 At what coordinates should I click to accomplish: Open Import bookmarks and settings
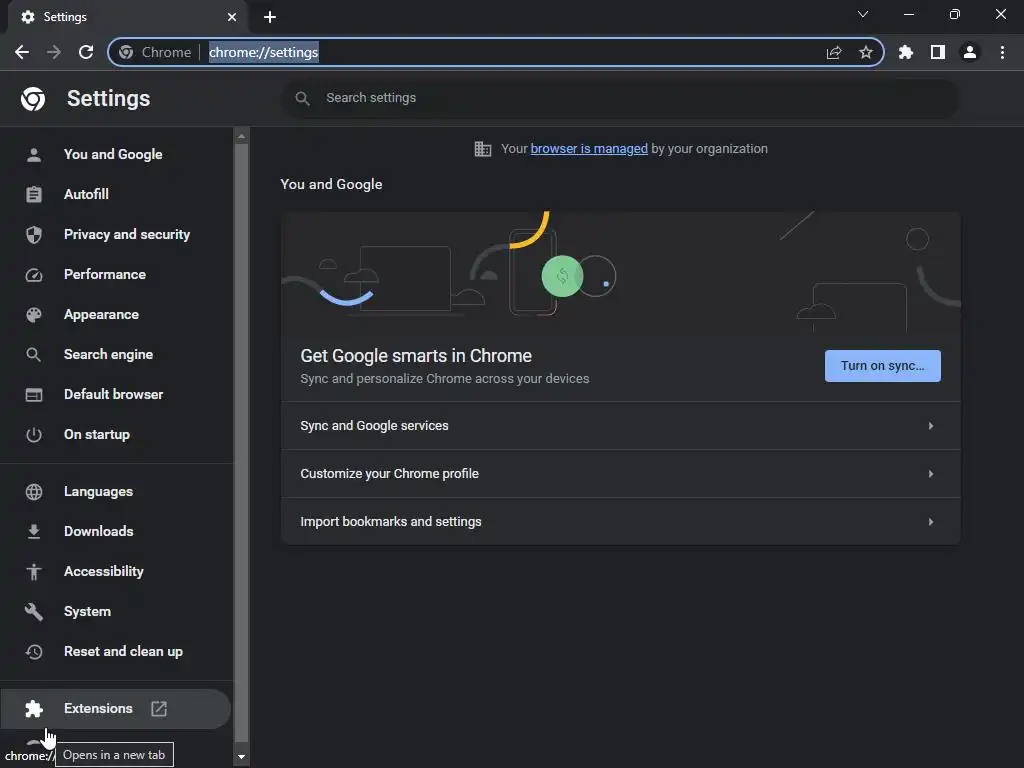click(x=620, y=521)
